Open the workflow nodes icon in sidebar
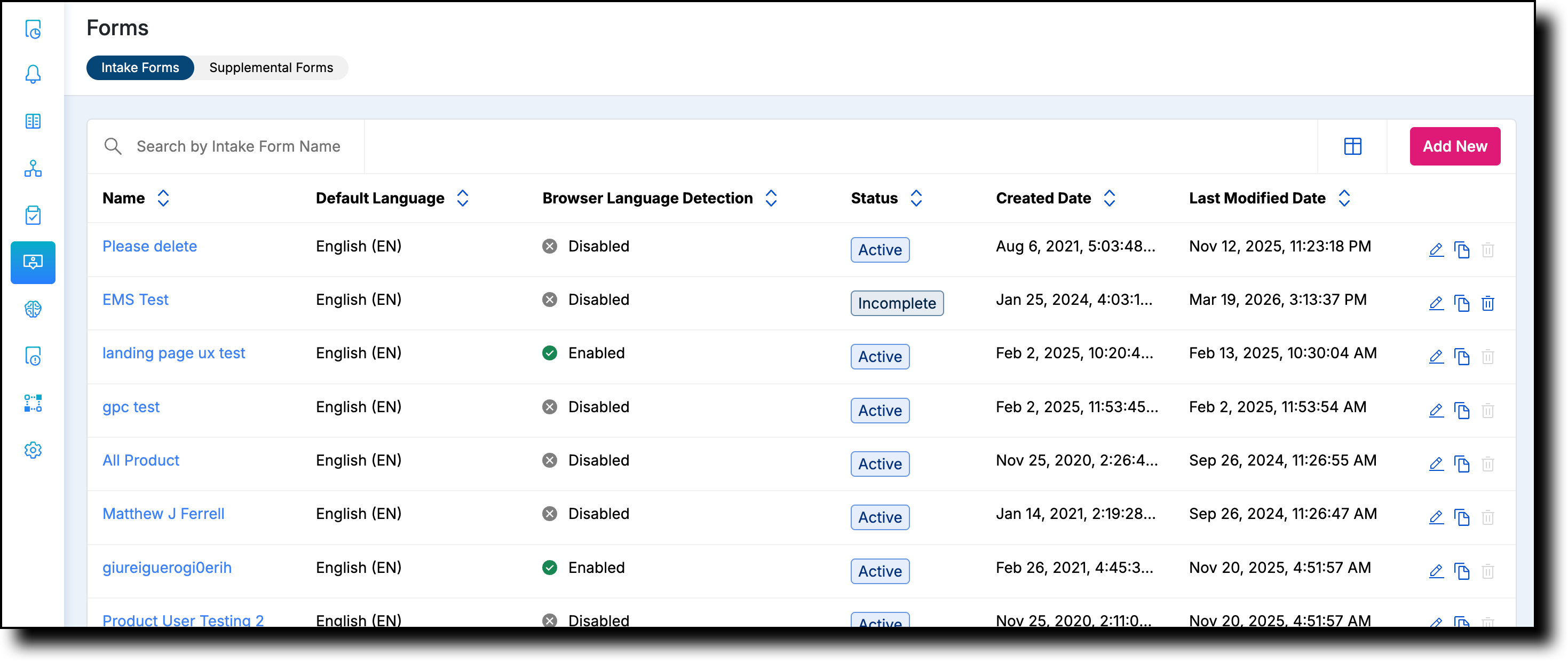Image resolution: width=1568 pixels, height=661 pixels. [33, 403]
